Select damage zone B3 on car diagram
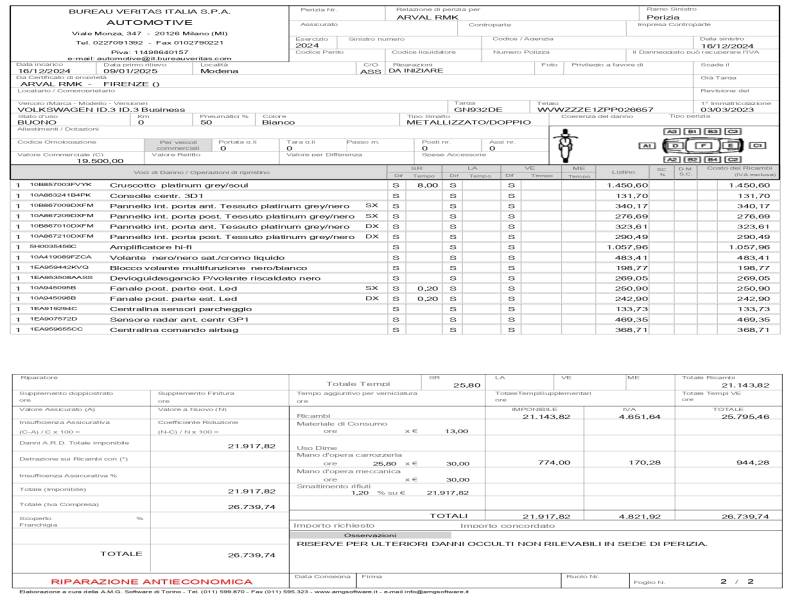Screen dimensions: 800x600 (x=712, y=132)
